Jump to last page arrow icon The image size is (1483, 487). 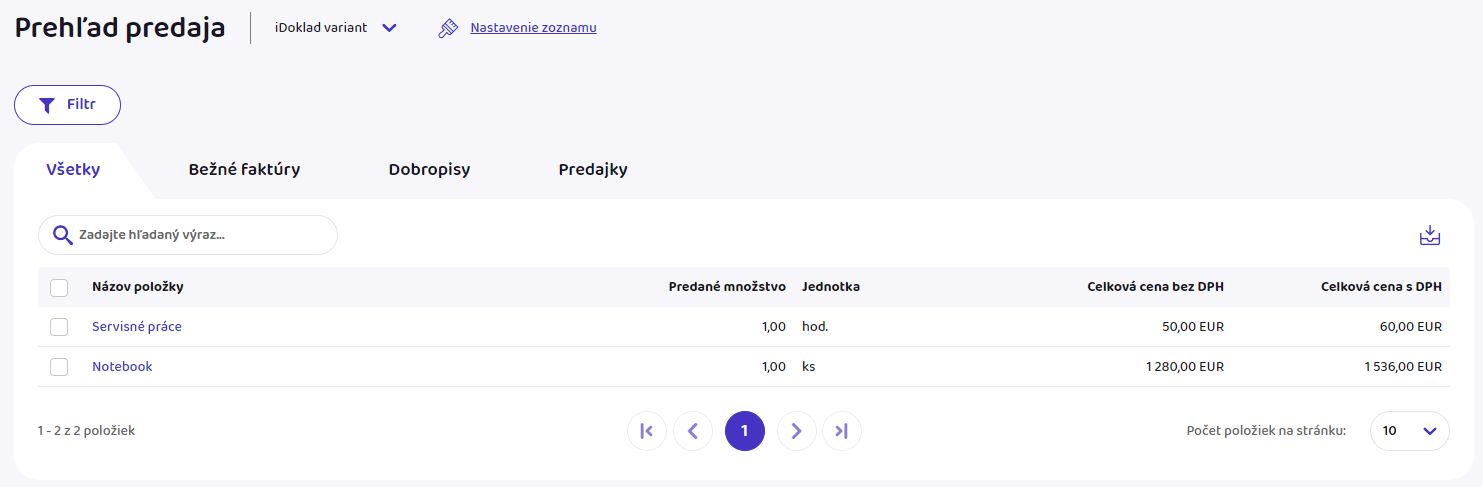tap(841, 431)
